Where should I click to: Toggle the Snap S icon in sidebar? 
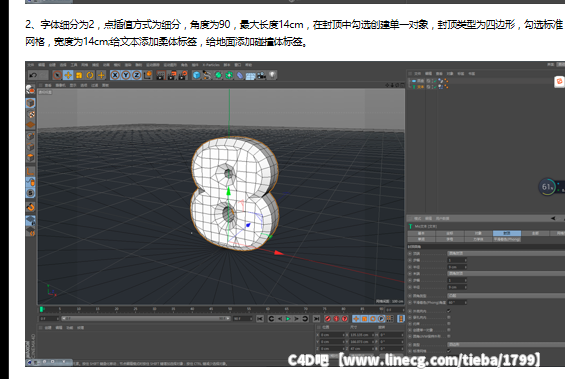click(30, 193)
